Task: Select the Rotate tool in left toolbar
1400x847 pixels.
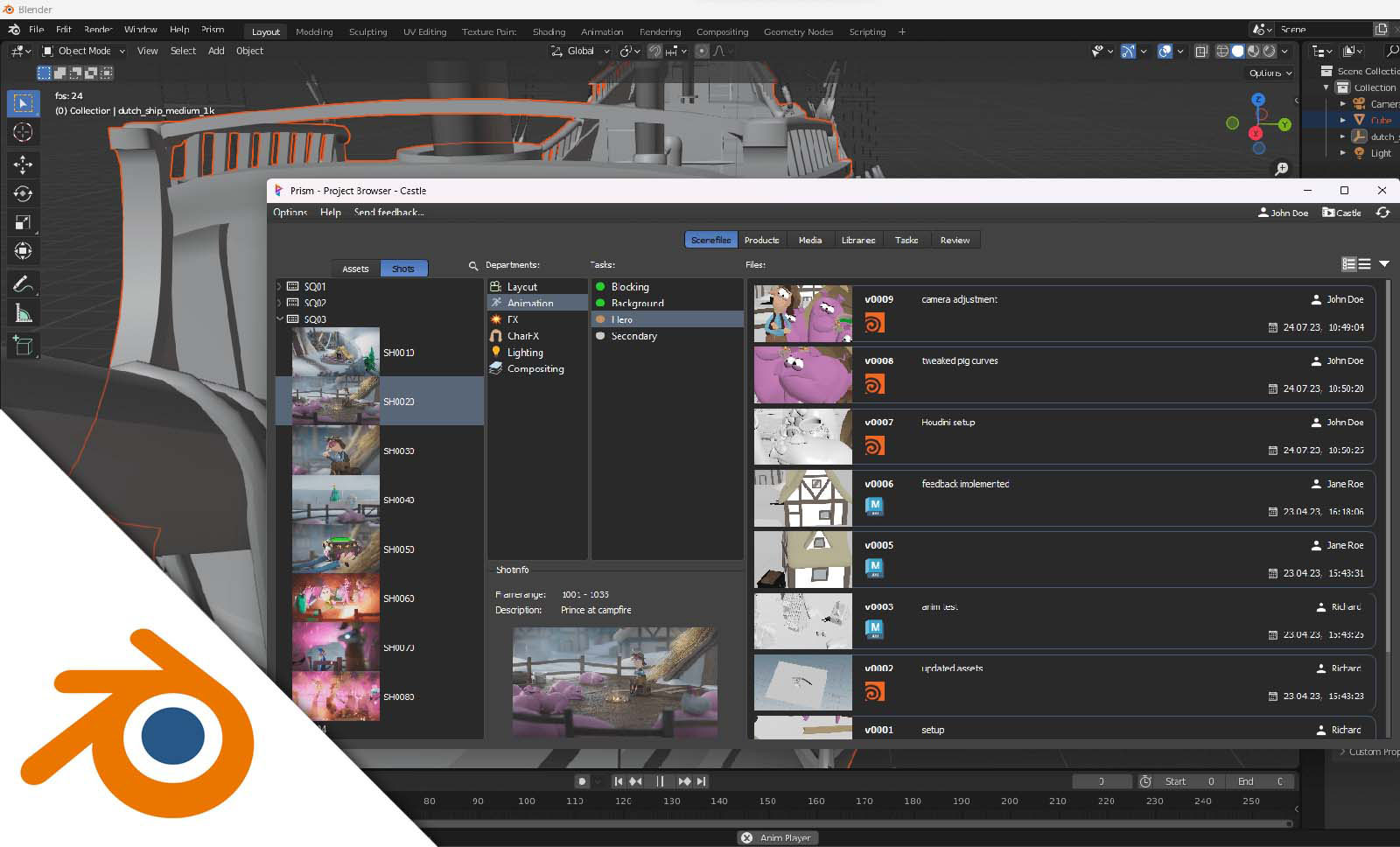Action: (23, 193)
